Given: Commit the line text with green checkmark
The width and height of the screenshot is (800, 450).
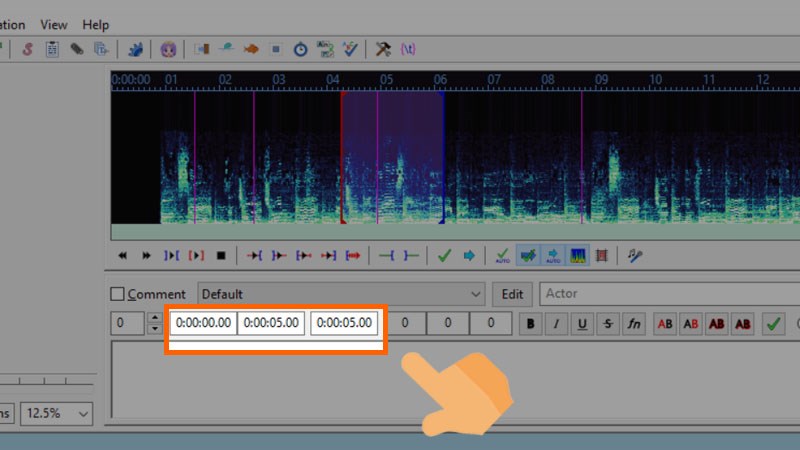Looking at the screenshot, I should coord(773,323).
